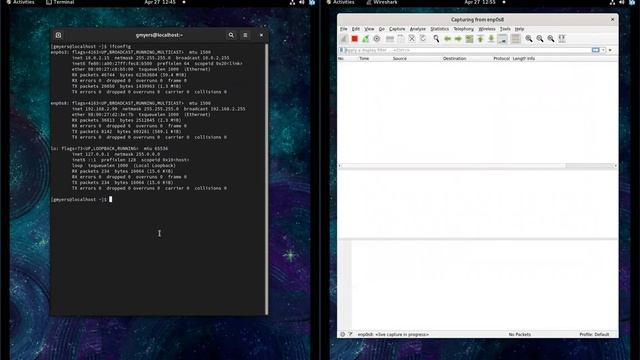Focus the Apply a display filter field

(467, 50)
